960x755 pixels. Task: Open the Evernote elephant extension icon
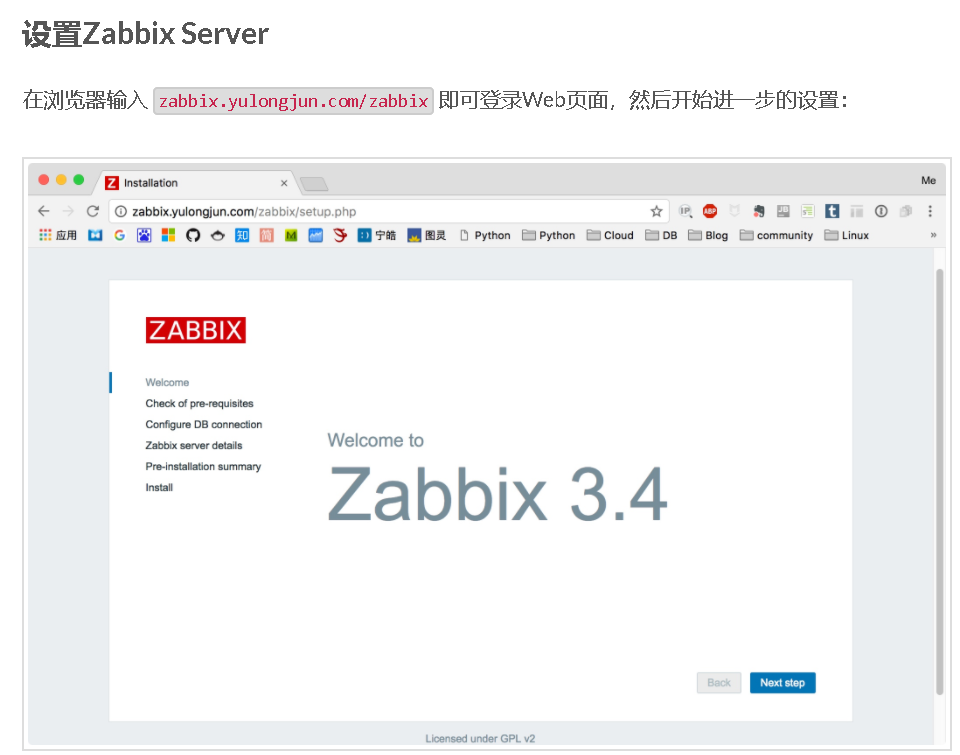pos(759,211)
